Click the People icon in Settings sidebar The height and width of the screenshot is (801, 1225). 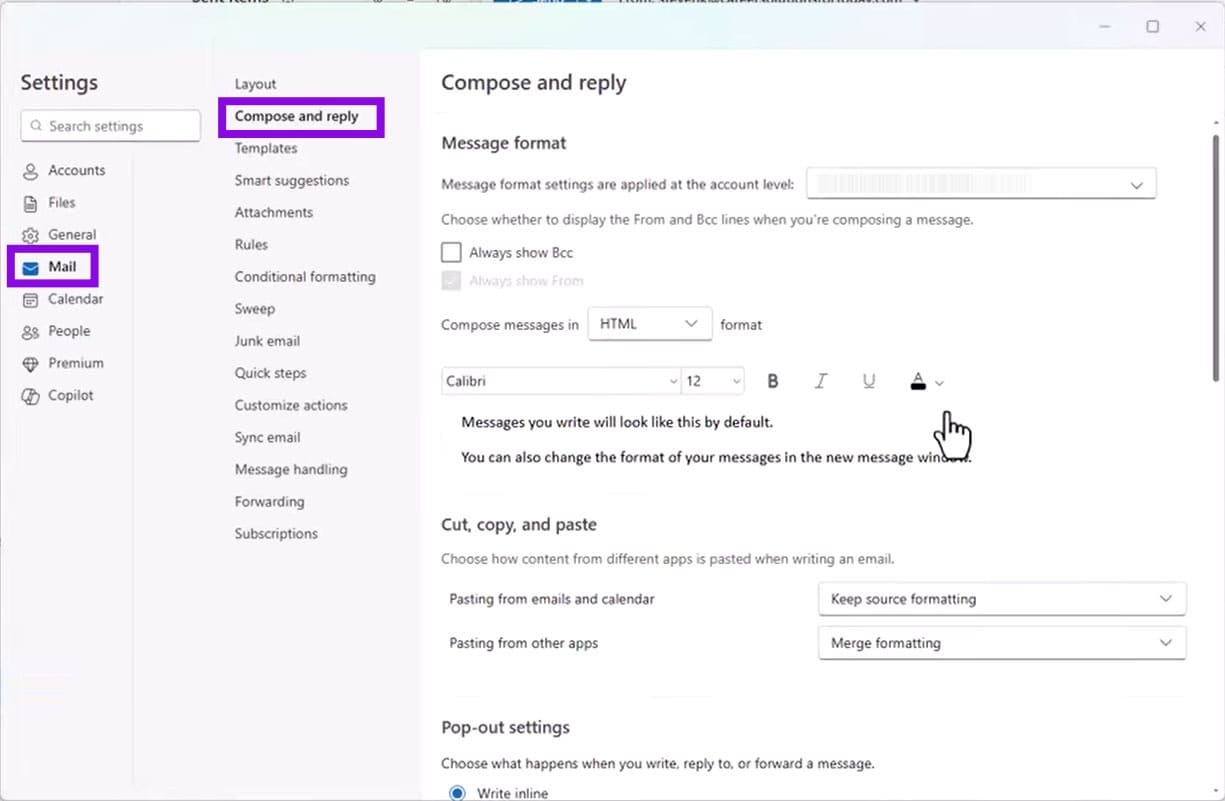click(x=30, y=331)
